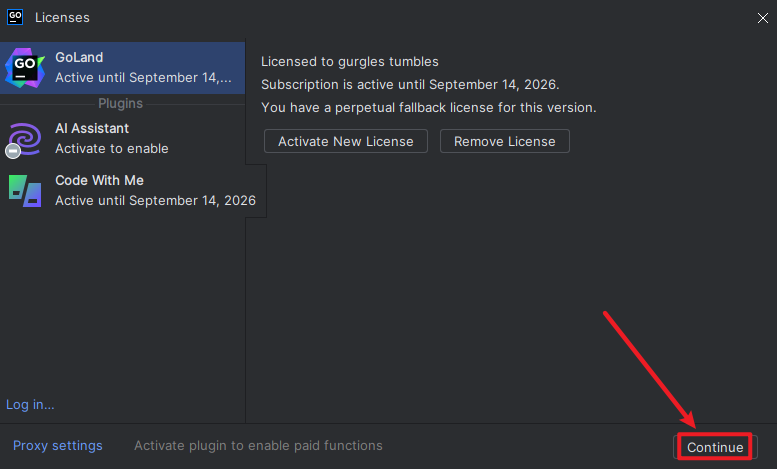Click the Remove License button

pos(505,141)
